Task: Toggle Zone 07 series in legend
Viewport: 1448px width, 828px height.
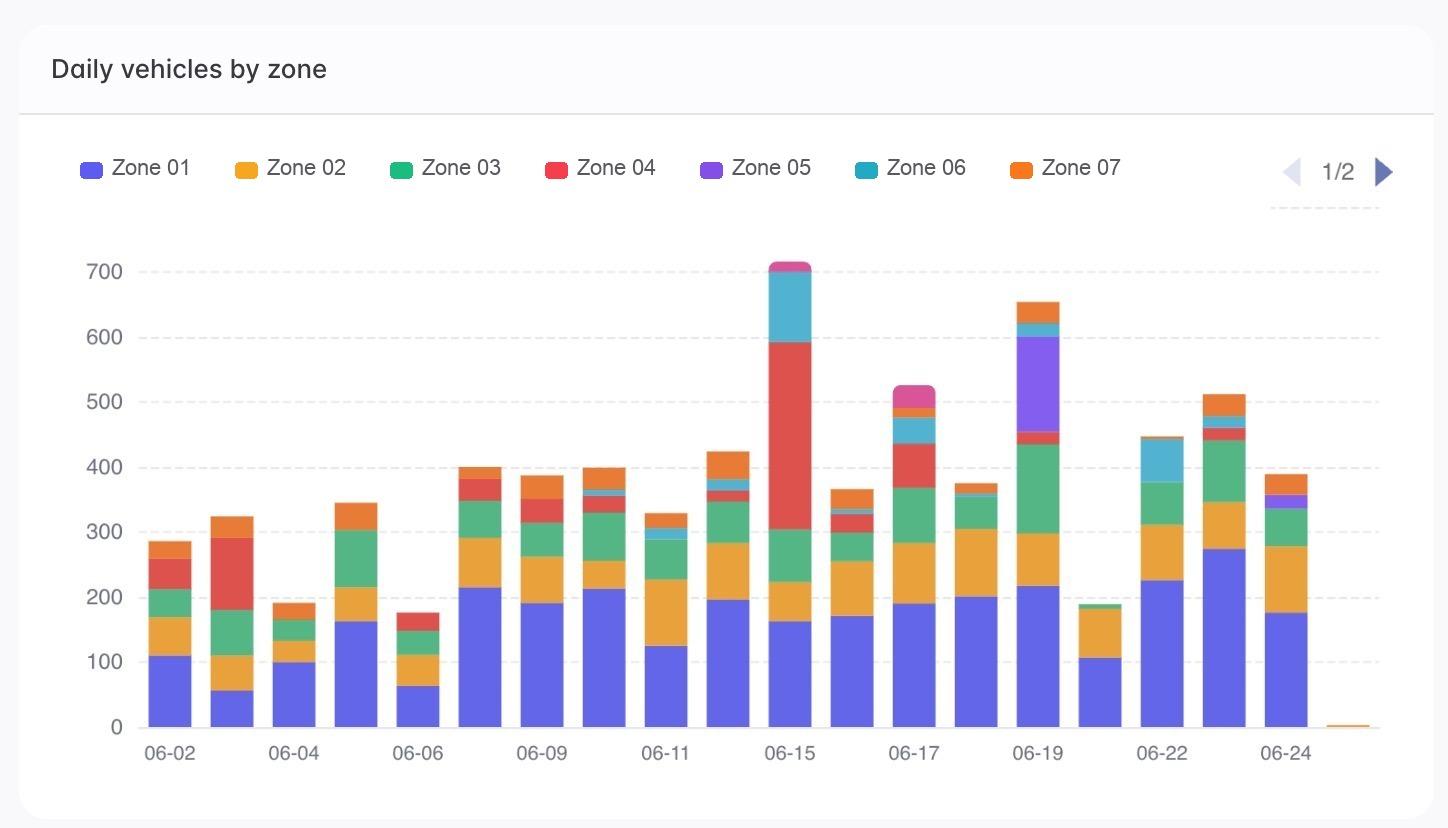Action: tap(1065, 168)
